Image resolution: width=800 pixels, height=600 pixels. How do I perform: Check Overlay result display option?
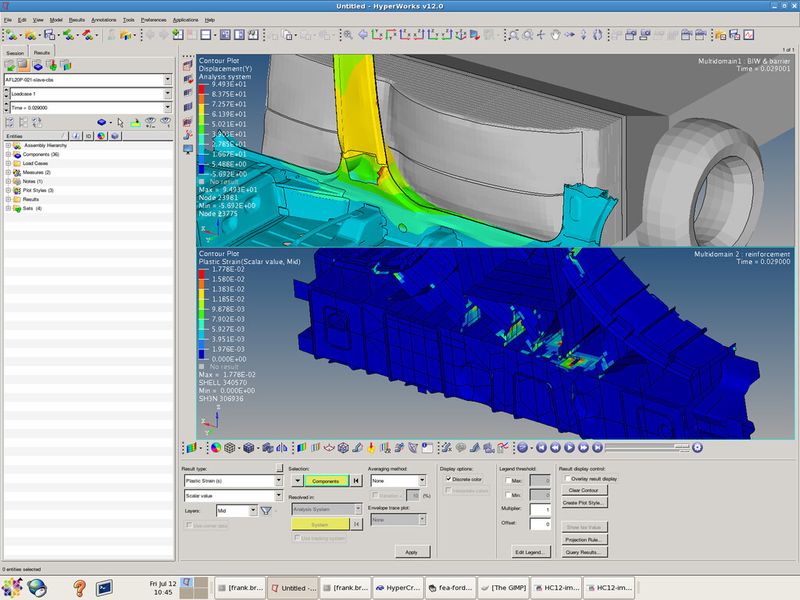click(567, 477)
